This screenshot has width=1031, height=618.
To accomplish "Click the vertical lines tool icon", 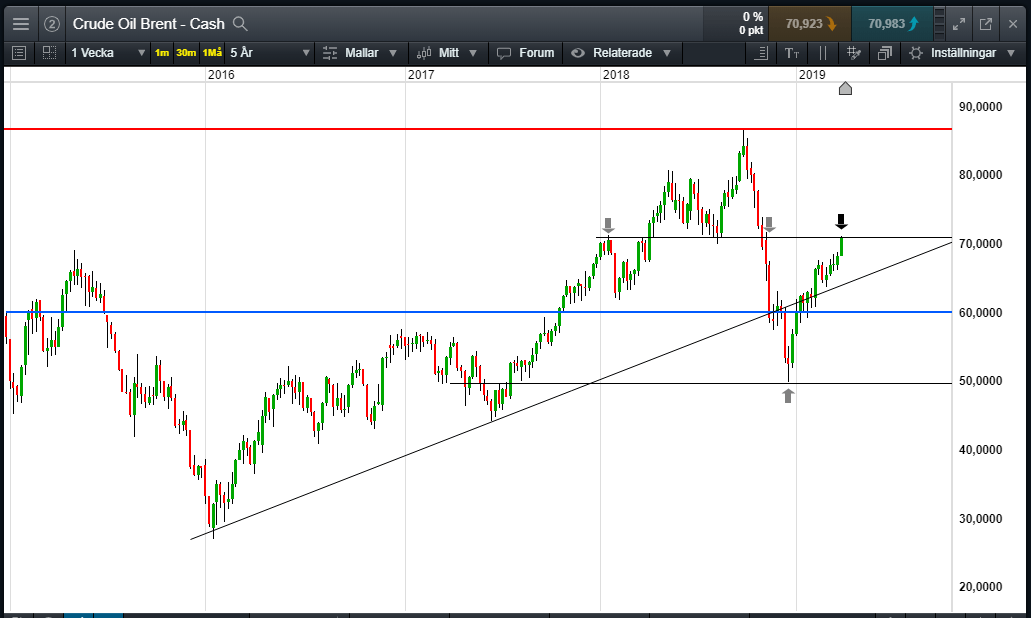I will pos(823,53).
